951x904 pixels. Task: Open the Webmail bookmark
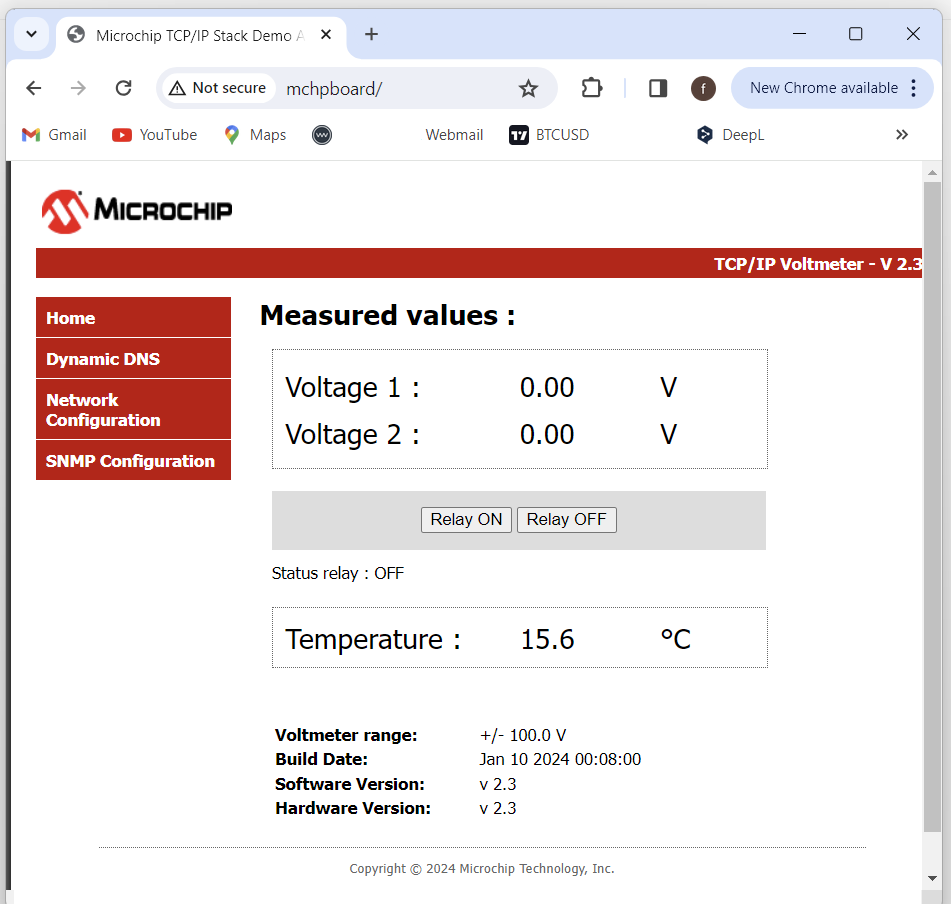coord(454,135)
